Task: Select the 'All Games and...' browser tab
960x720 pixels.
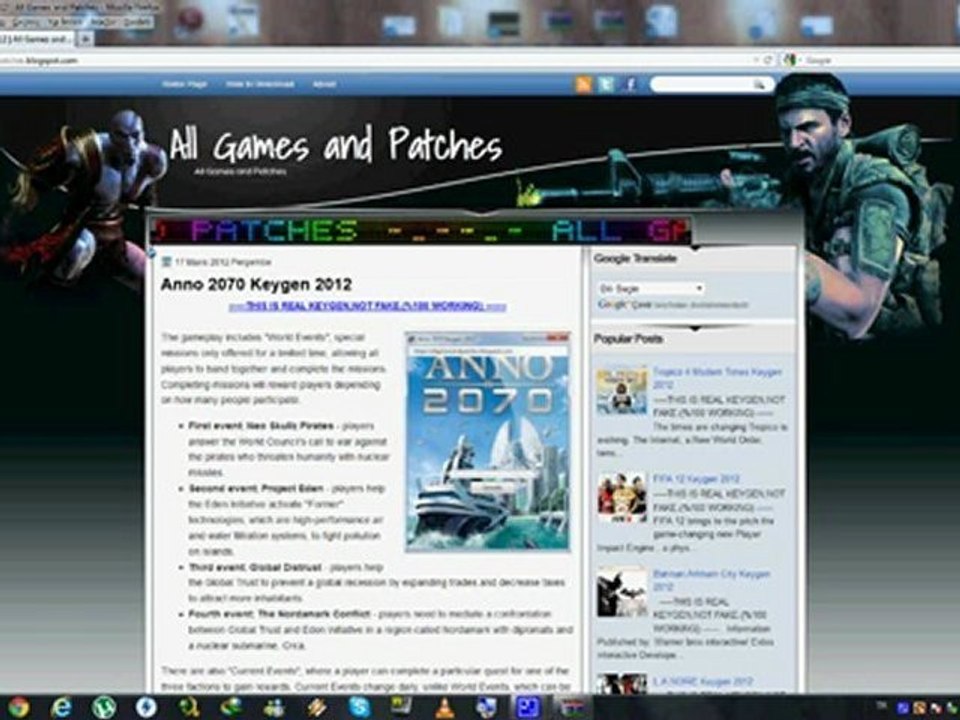Action: coord(37,39)
